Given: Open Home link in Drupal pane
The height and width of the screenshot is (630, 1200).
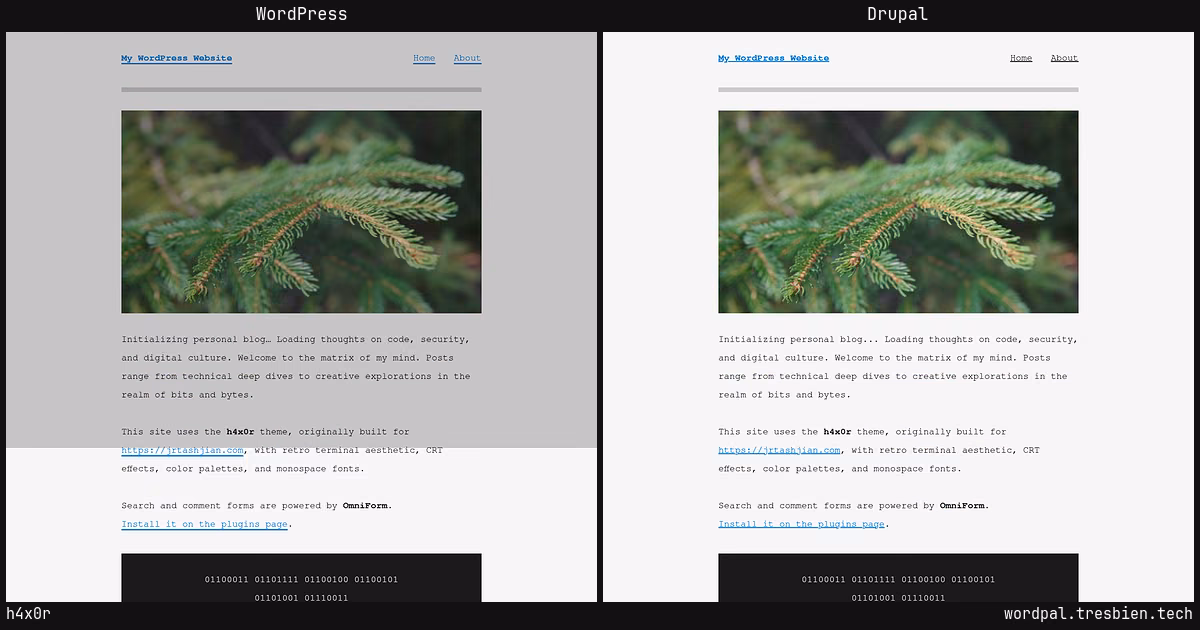Looking at the screenshot, I should (x=1021, y=58).
